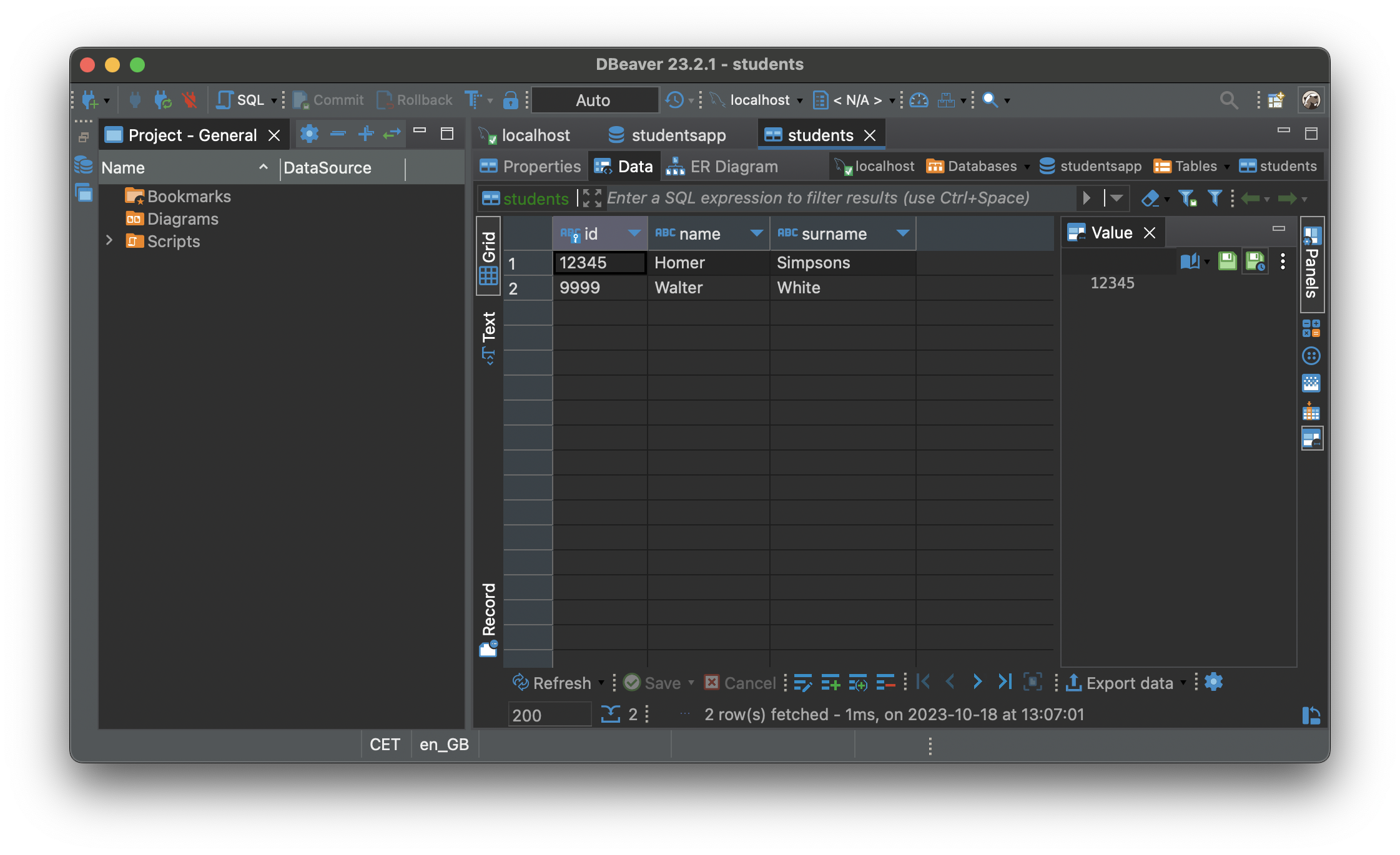This screenshot has width=1400, height=855.
Task: Click Tables in the breadcrumb
Action: pos(1185,166)
